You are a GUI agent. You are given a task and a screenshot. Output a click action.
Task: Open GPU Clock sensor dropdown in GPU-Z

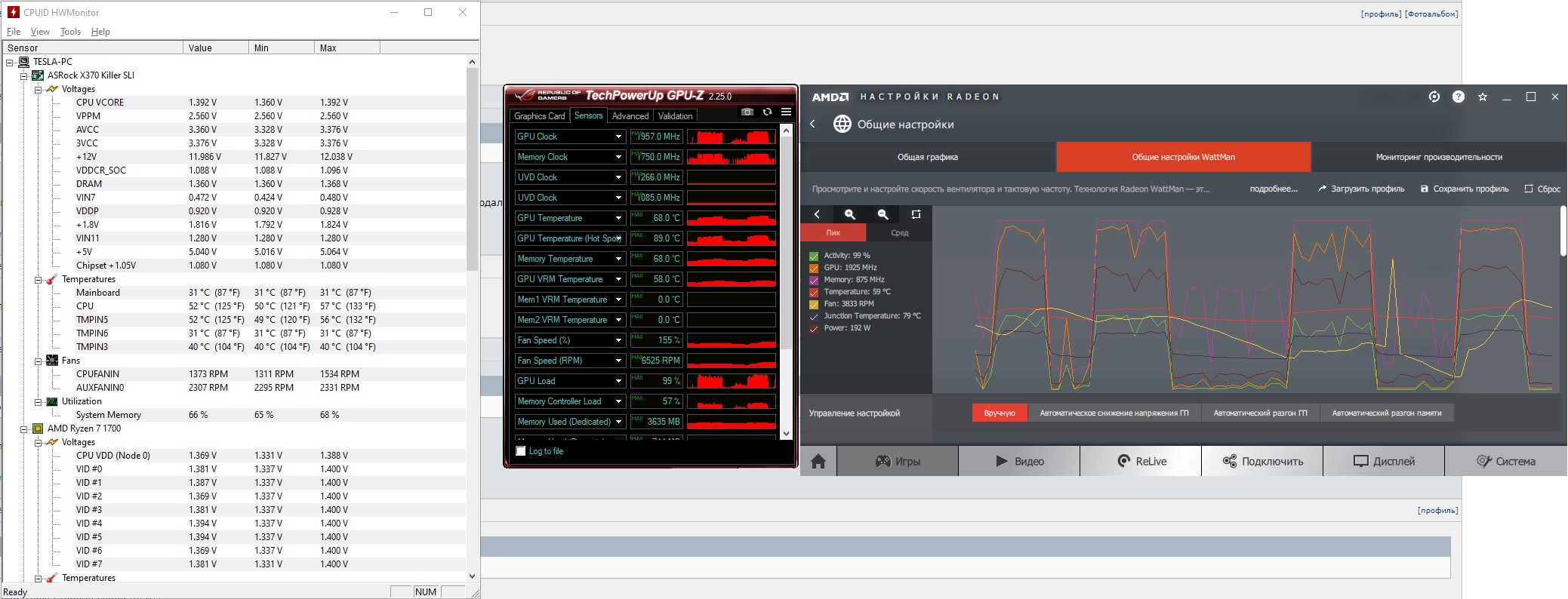pyautogui.click(x=618, y=137)
